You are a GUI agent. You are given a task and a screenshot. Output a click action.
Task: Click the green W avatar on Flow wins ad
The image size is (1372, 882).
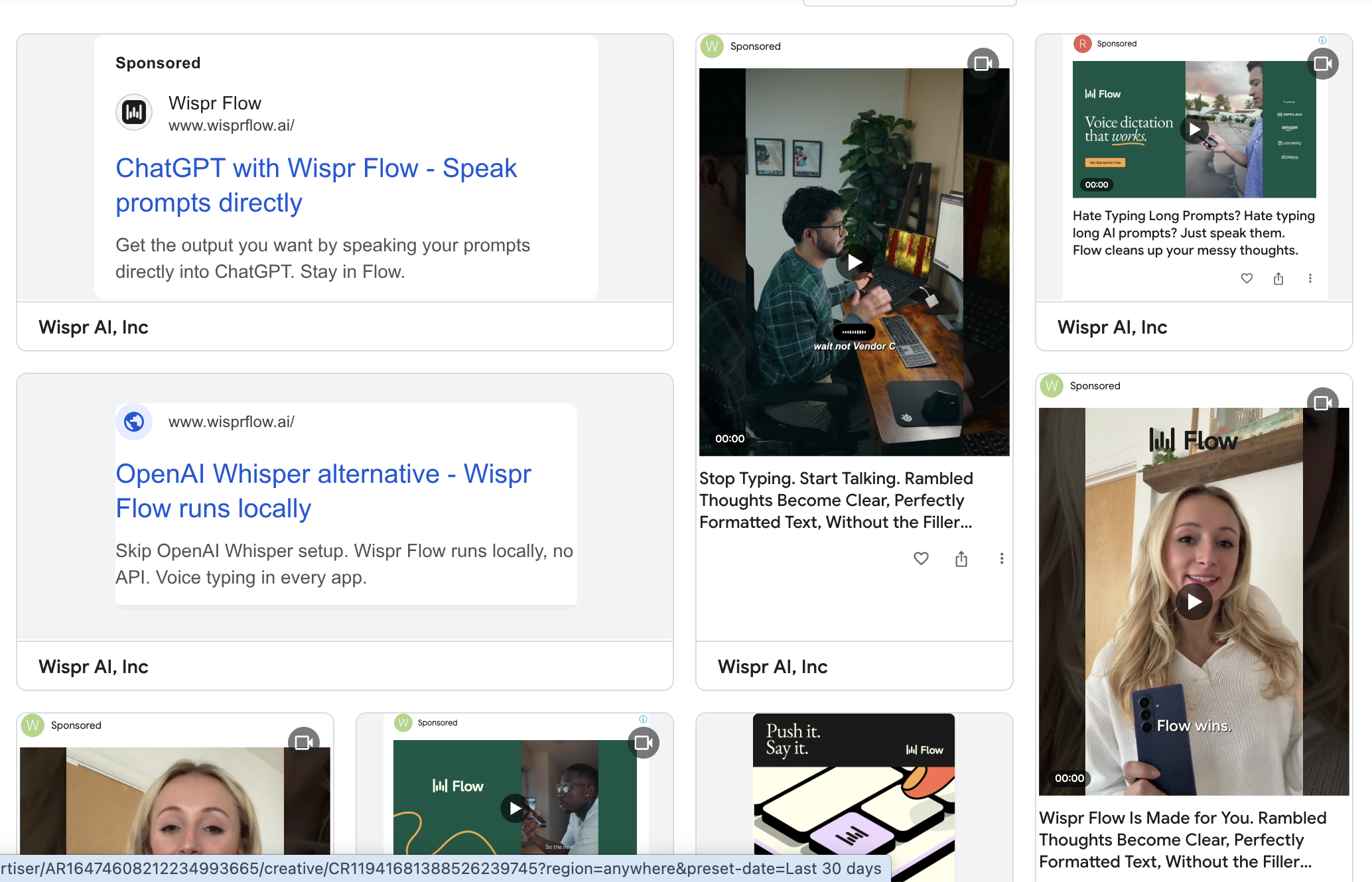point(1052,386)
